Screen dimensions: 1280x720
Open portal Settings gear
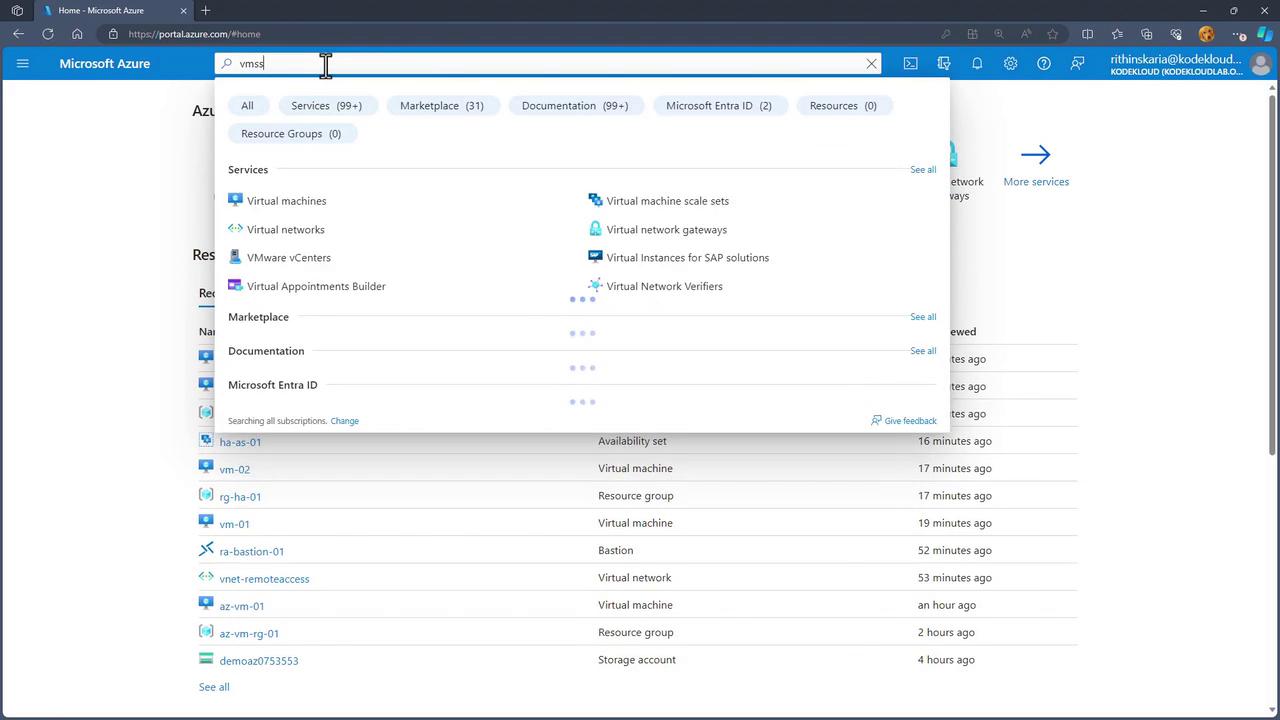pyautogui.click(x=1010, y=63)
